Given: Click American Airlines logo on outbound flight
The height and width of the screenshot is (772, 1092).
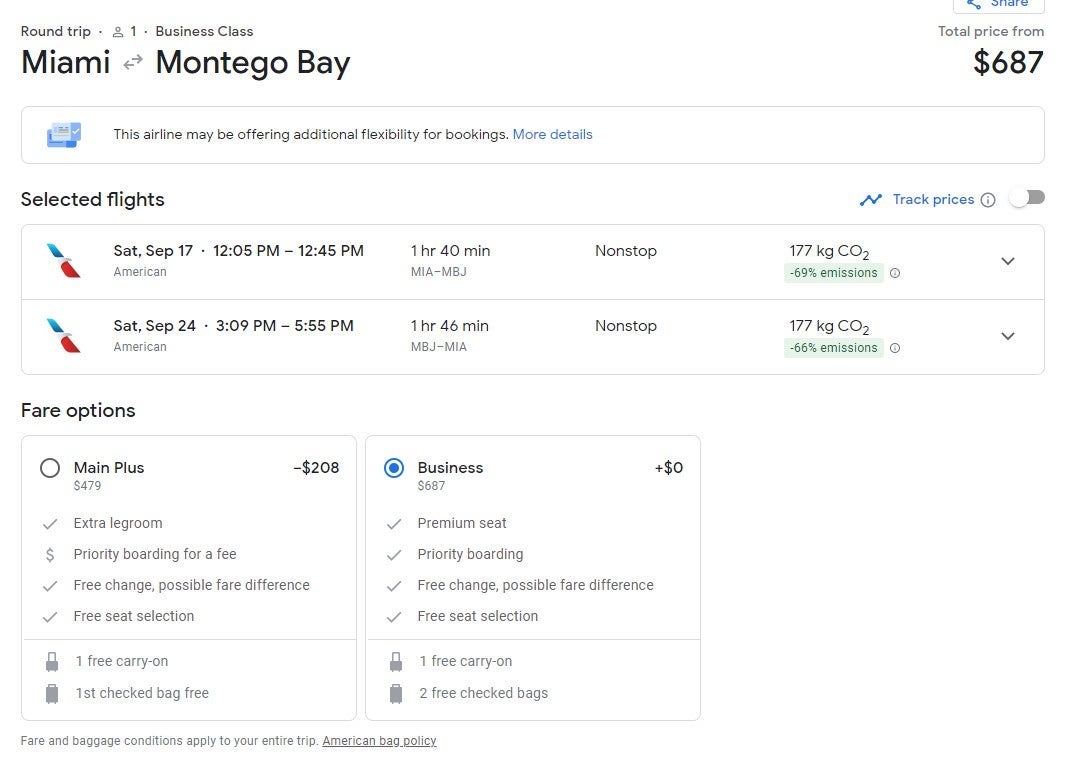Looking at the screenshot, I should [x=64, y=260].
